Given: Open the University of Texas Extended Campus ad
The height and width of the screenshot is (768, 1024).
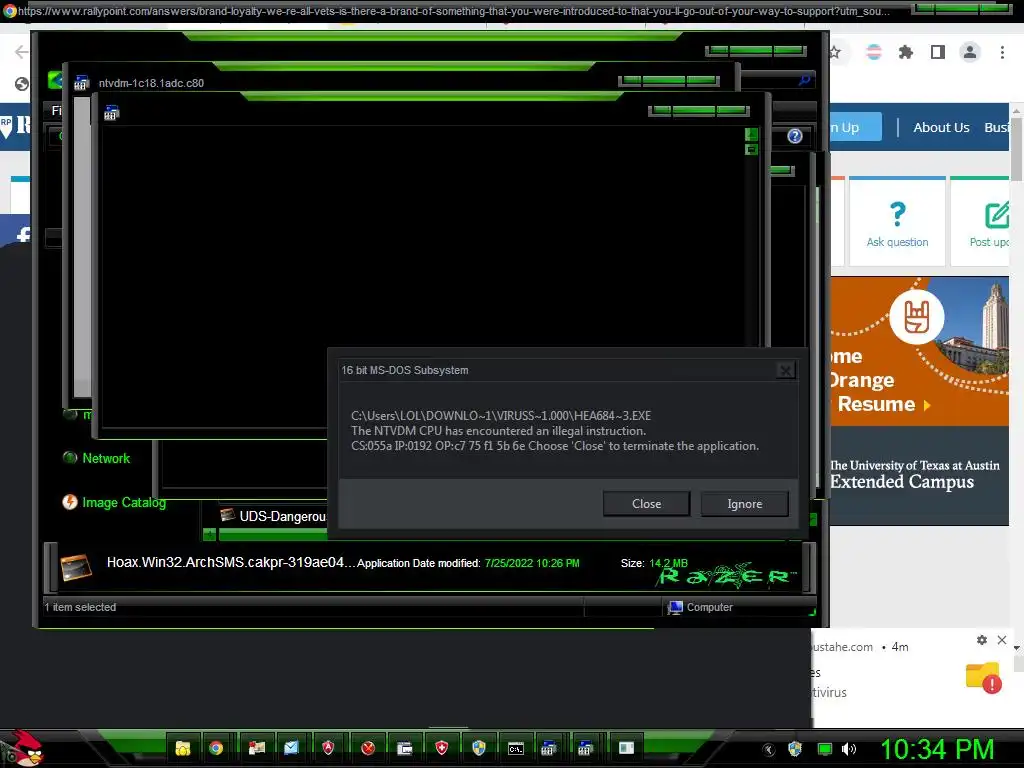Looking at the screenshot, I should [920, 401].
